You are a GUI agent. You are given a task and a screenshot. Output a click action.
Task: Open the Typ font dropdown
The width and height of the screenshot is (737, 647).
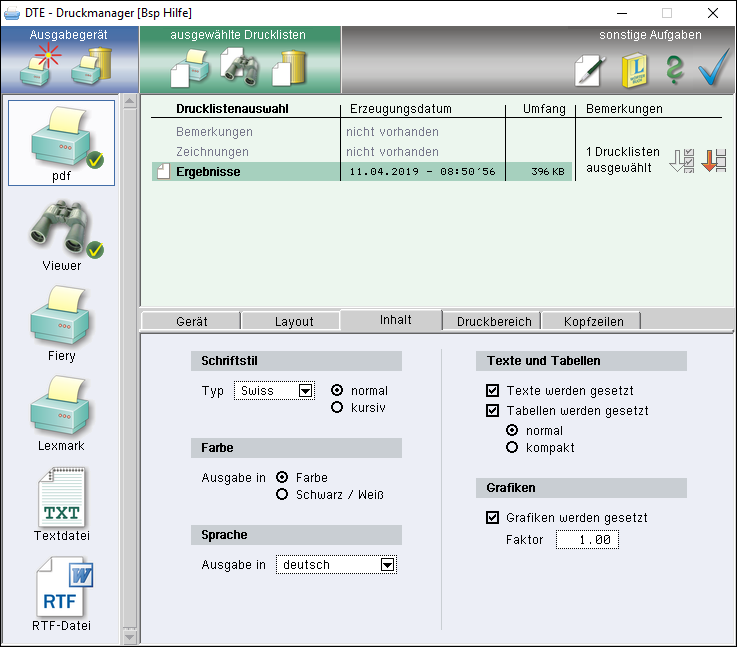pyautogui.click(x=306, y=391)
